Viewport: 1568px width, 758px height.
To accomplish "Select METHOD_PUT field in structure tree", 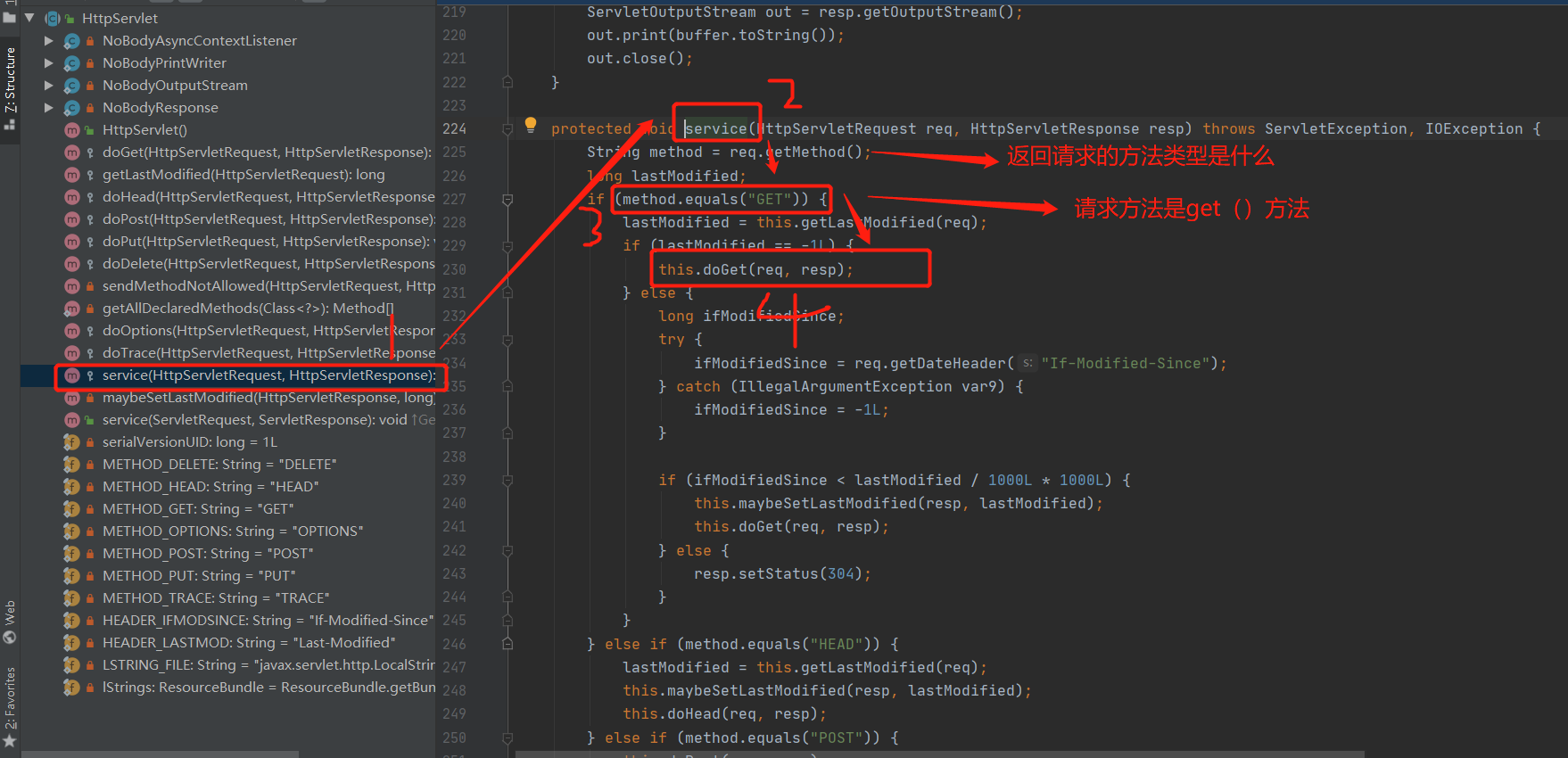I will click(199, 576).
